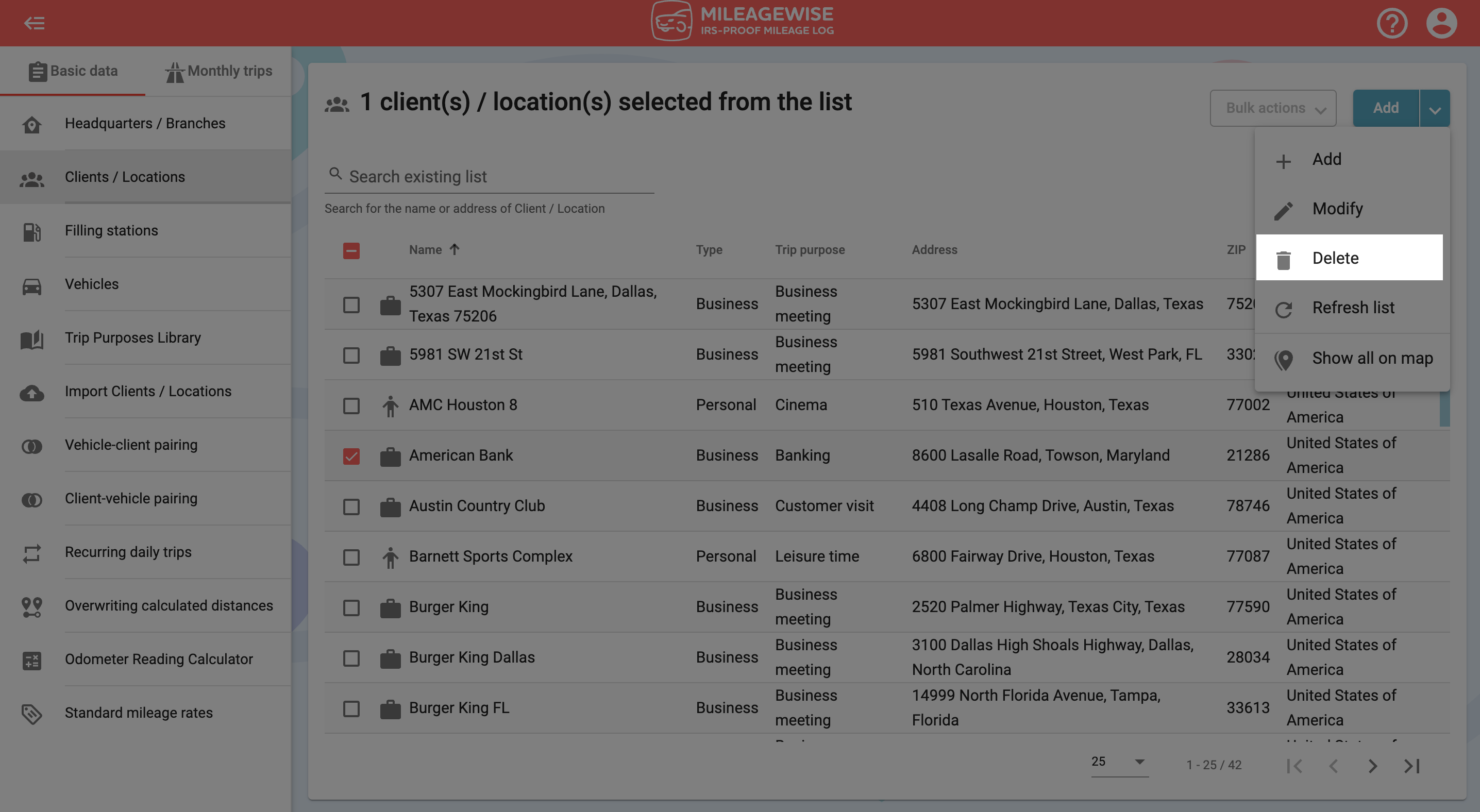Screen dimensions: 1480x812
Task: Open Clients / Locations in sidebar
Action: point(145,177)
